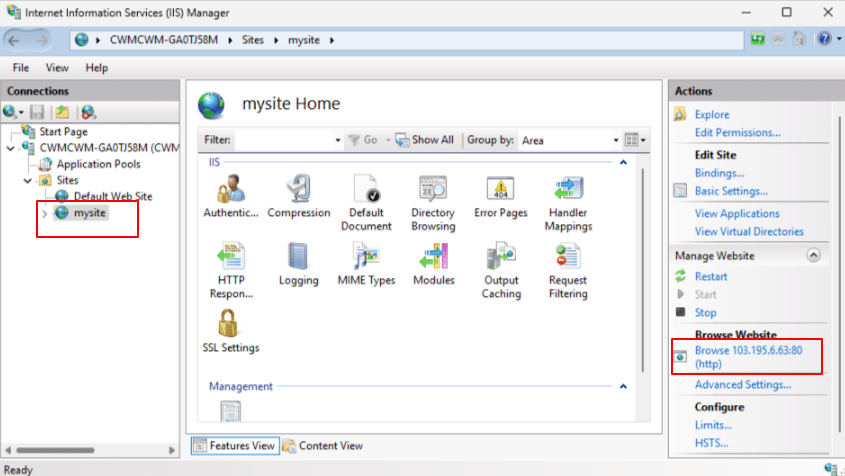This screenshot has height=476, width=845.
Task: Open HSTS configuration link
Action: (711, 443)
